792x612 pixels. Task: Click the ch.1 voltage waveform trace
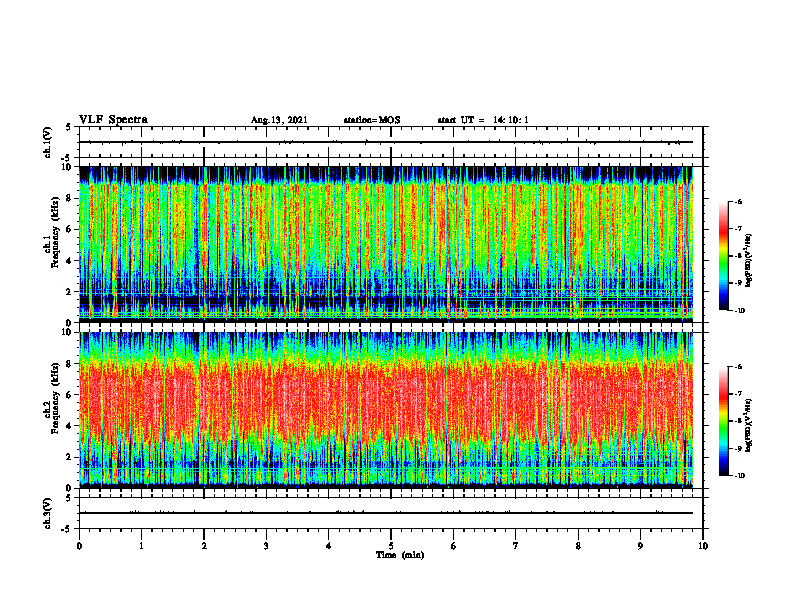click(x=386, y=142)
